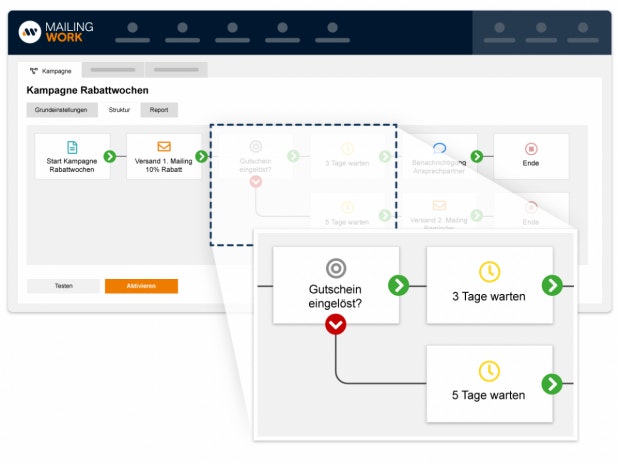Click the Testen button

pyautogui.click(x=63, y=286)
